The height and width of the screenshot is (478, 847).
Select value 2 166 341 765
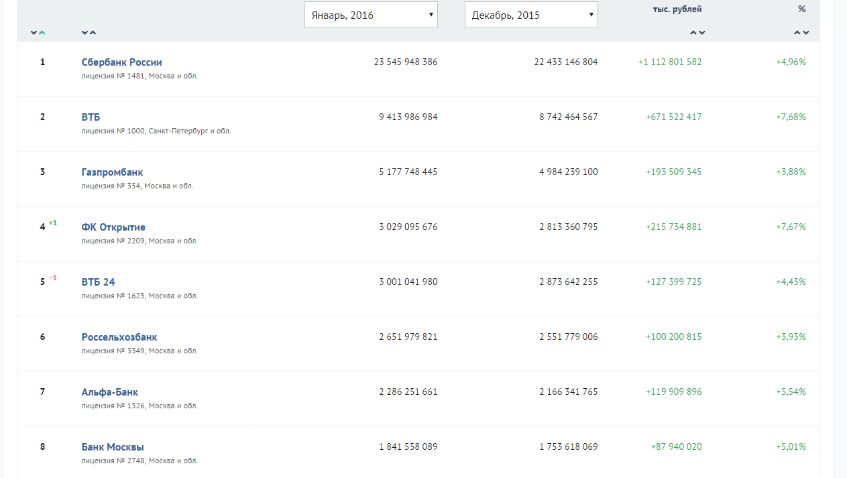coord(568,392)
